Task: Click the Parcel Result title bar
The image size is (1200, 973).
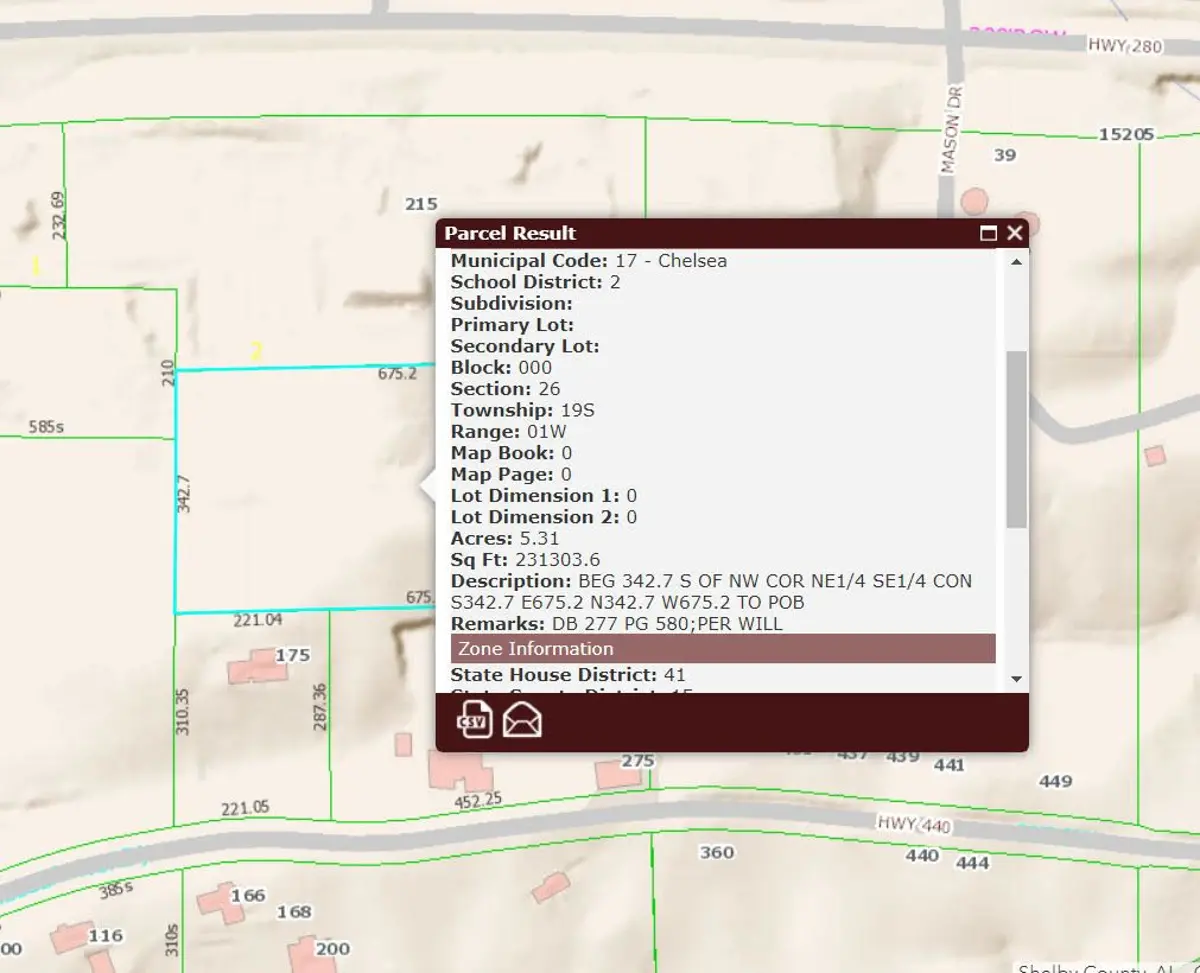Action: [700, 233]
